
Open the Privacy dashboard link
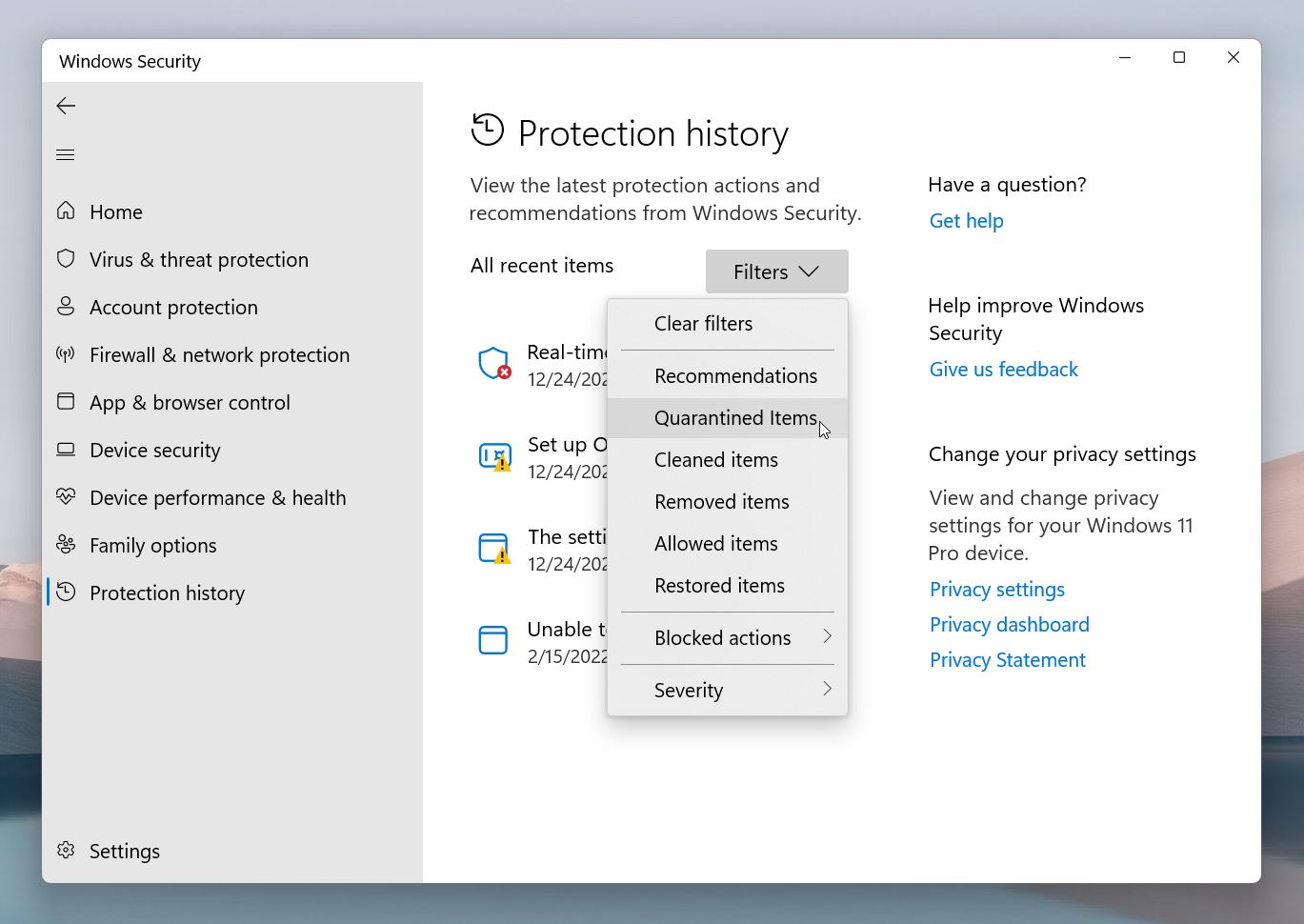pos(1010,625)
